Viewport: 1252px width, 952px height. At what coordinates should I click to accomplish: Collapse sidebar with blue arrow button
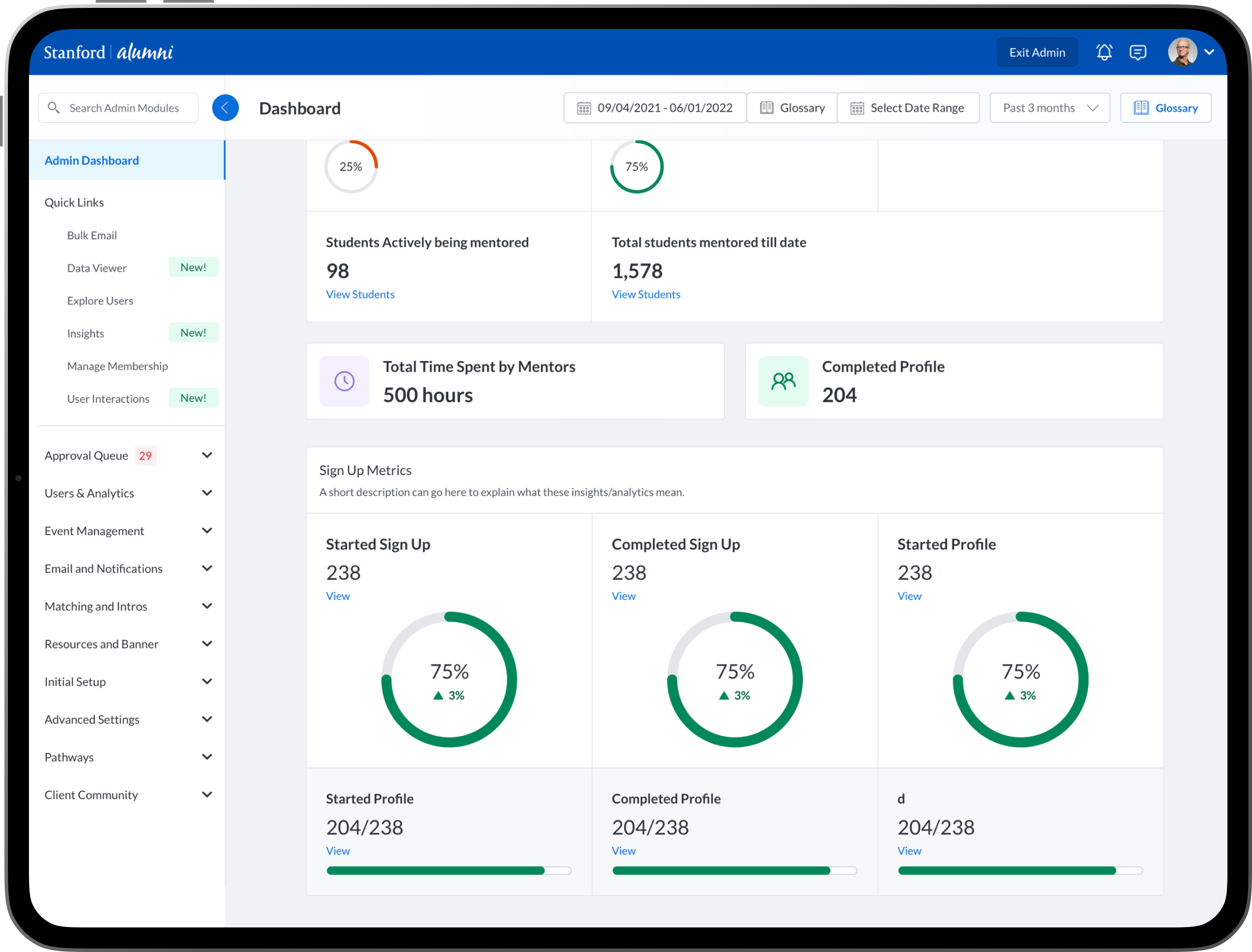225,107
